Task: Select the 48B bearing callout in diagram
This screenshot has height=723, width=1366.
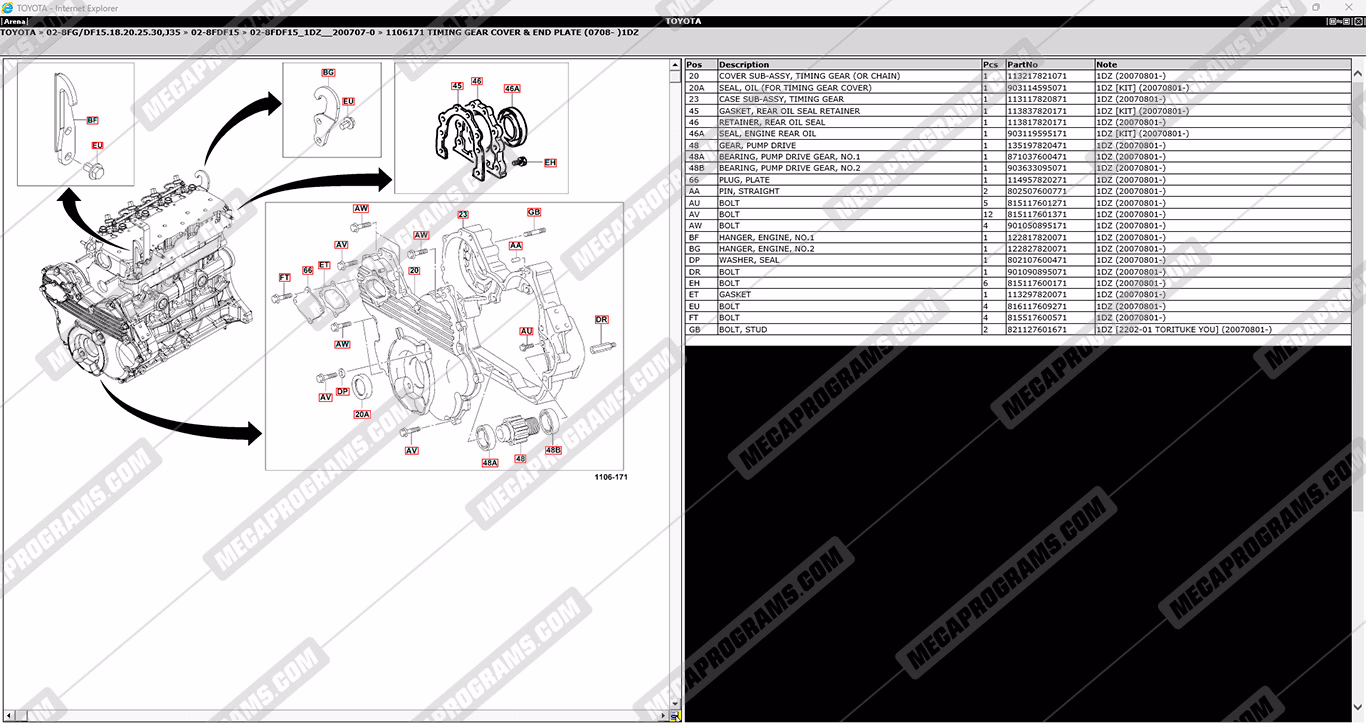Action: pyautogui.click(x=553, y=450)
